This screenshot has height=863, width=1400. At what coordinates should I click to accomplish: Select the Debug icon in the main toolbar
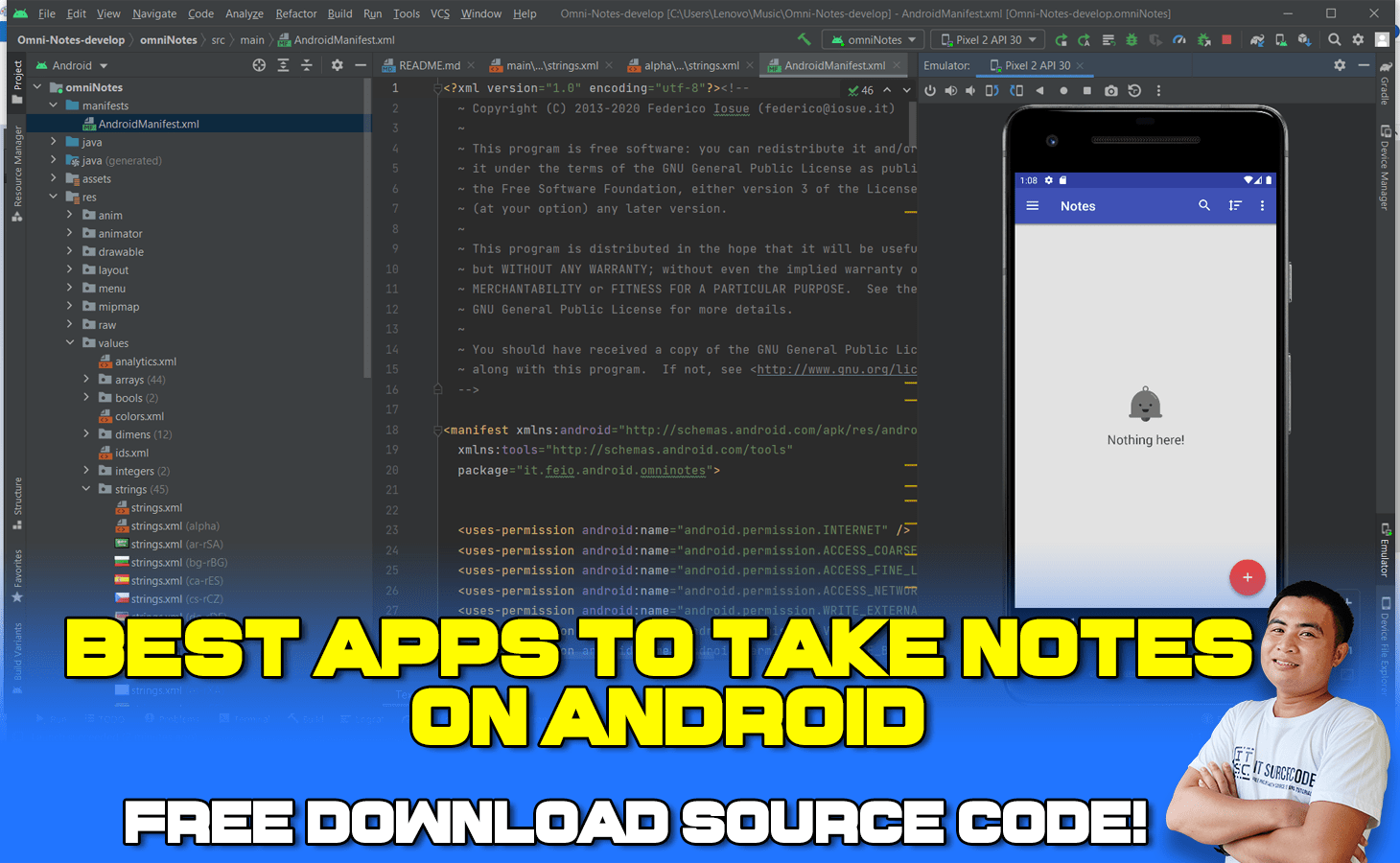coord(1132,39)
